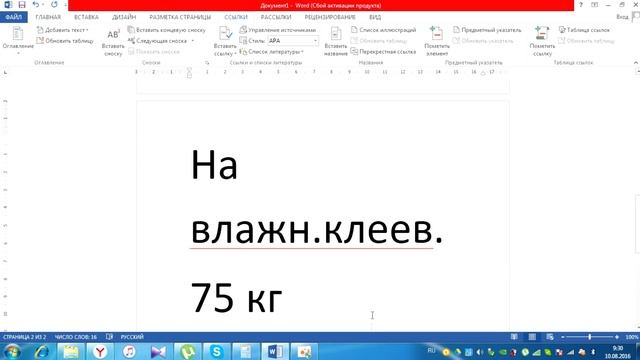Switch to the РАССЫЛКИ tab
The height and width of the screenshot is (360, 640).
[x=276, y=17]
